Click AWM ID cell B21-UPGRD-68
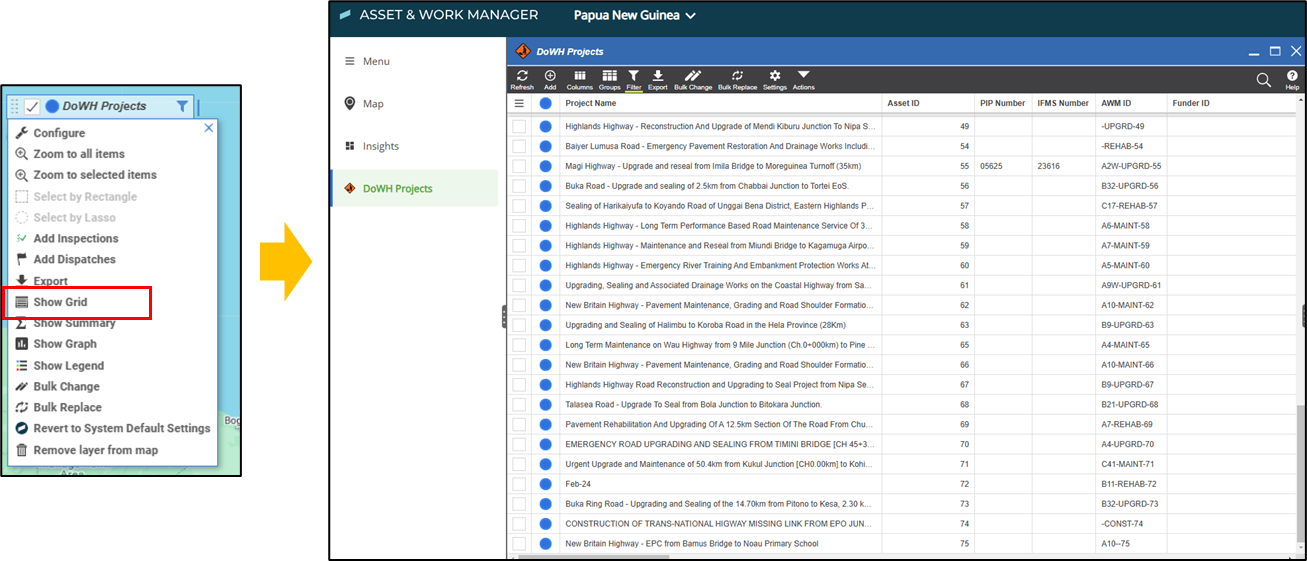This screenshot has height=561, width=1307. (1131, 404)
